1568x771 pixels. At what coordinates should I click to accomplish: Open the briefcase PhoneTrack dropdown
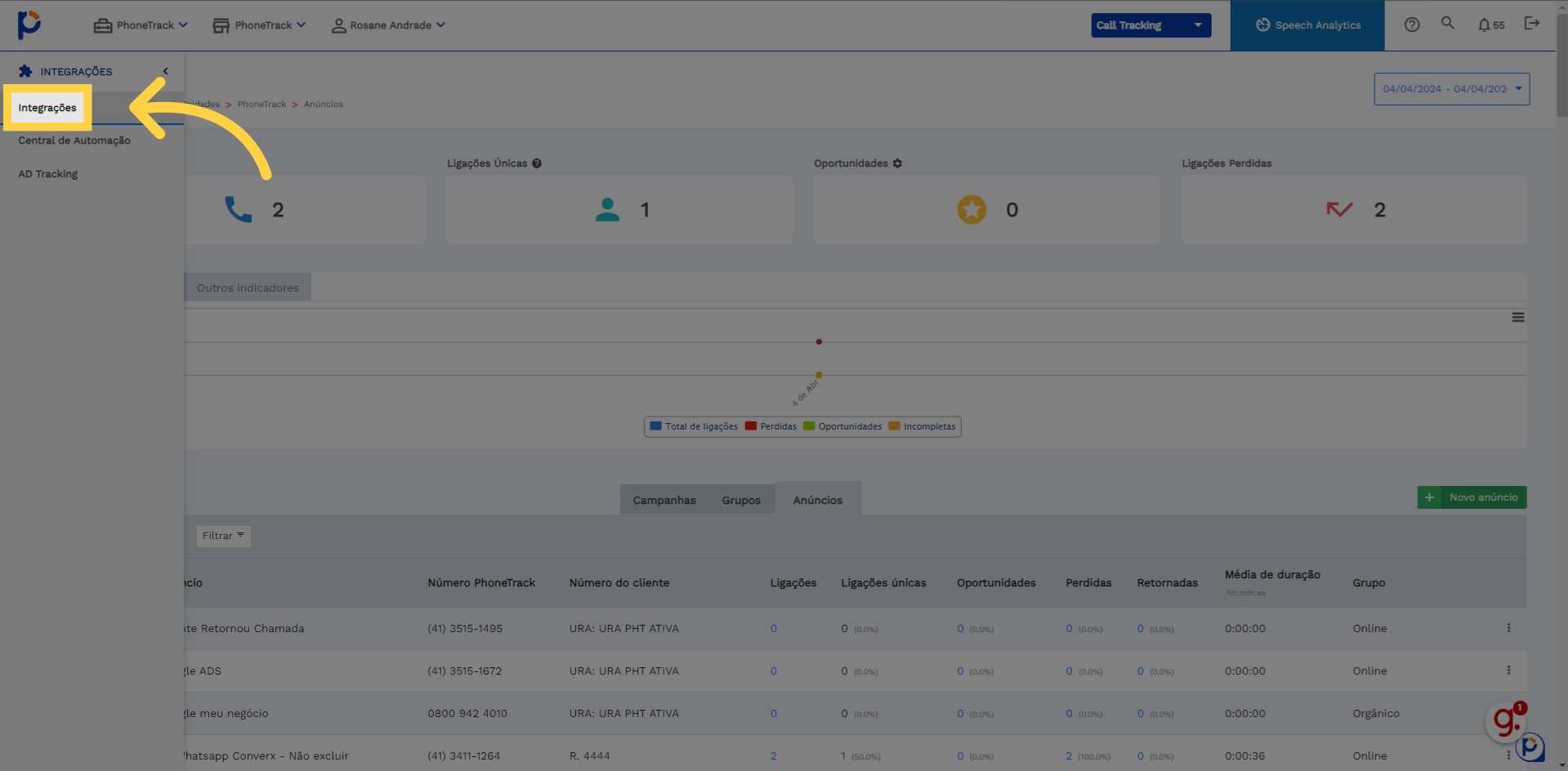click(141, 25)
